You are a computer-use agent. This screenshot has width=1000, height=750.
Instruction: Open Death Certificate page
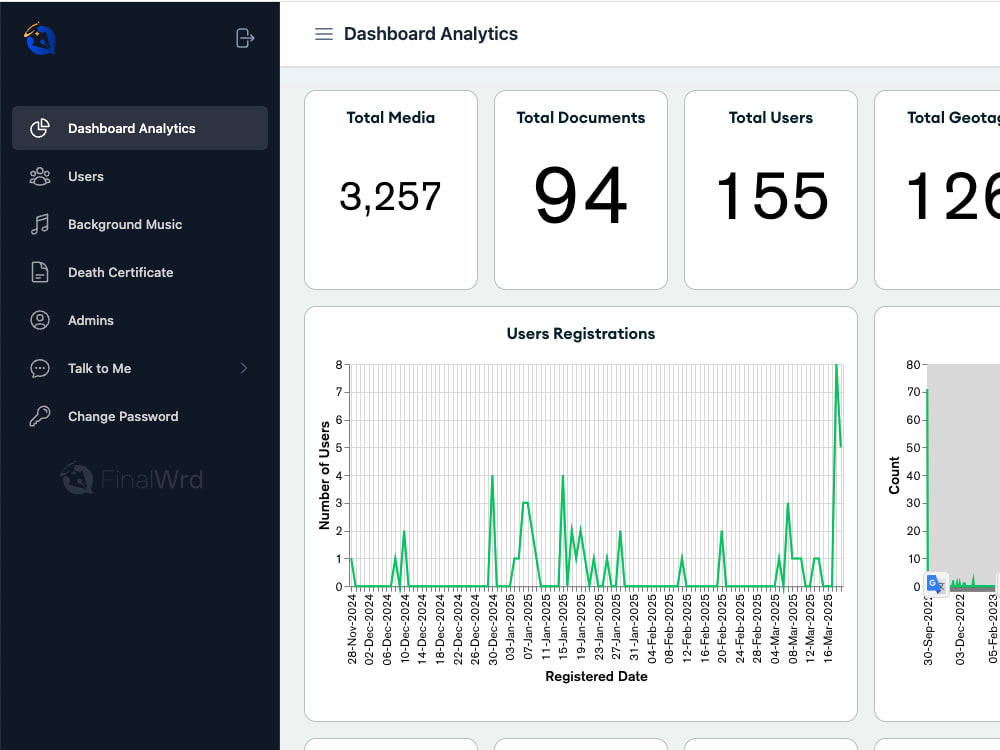tap(140, 272)
